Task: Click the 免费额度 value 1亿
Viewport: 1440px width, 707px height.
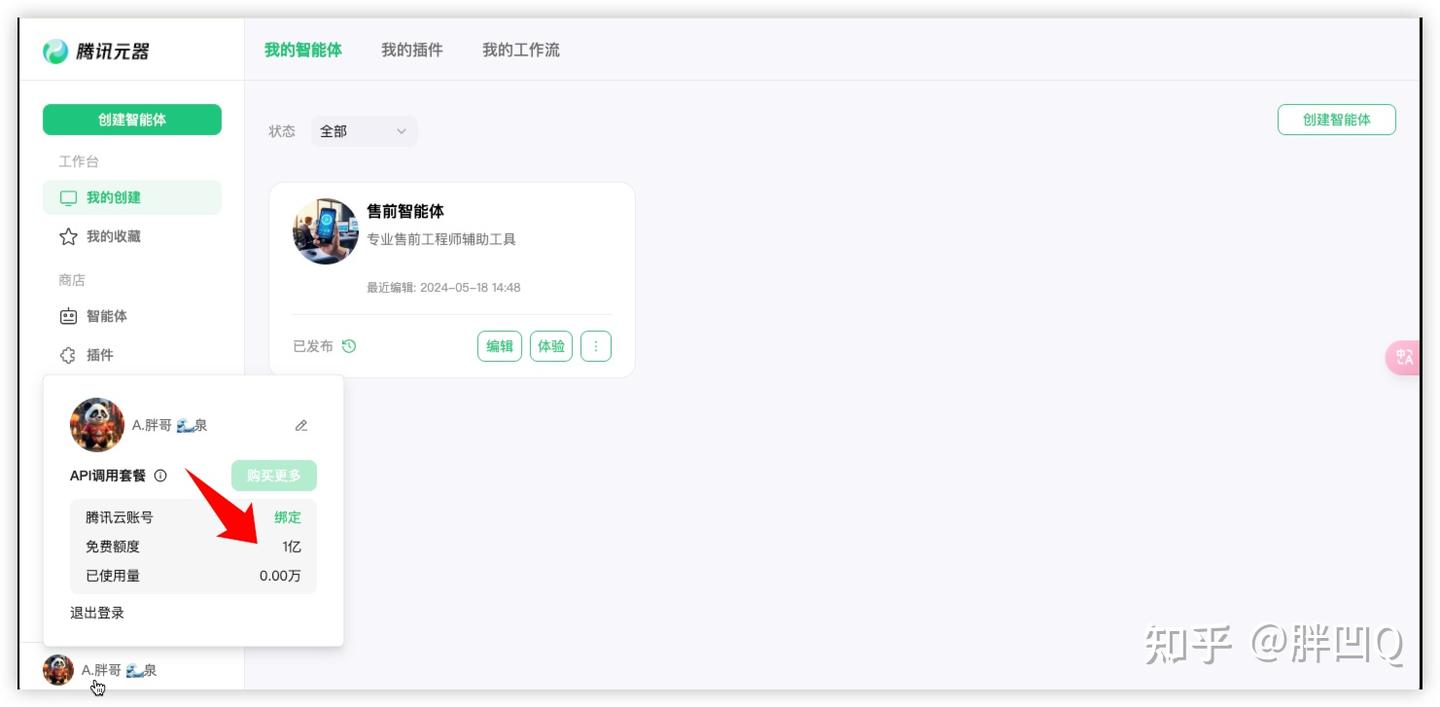Action: (x=292, y=547)
